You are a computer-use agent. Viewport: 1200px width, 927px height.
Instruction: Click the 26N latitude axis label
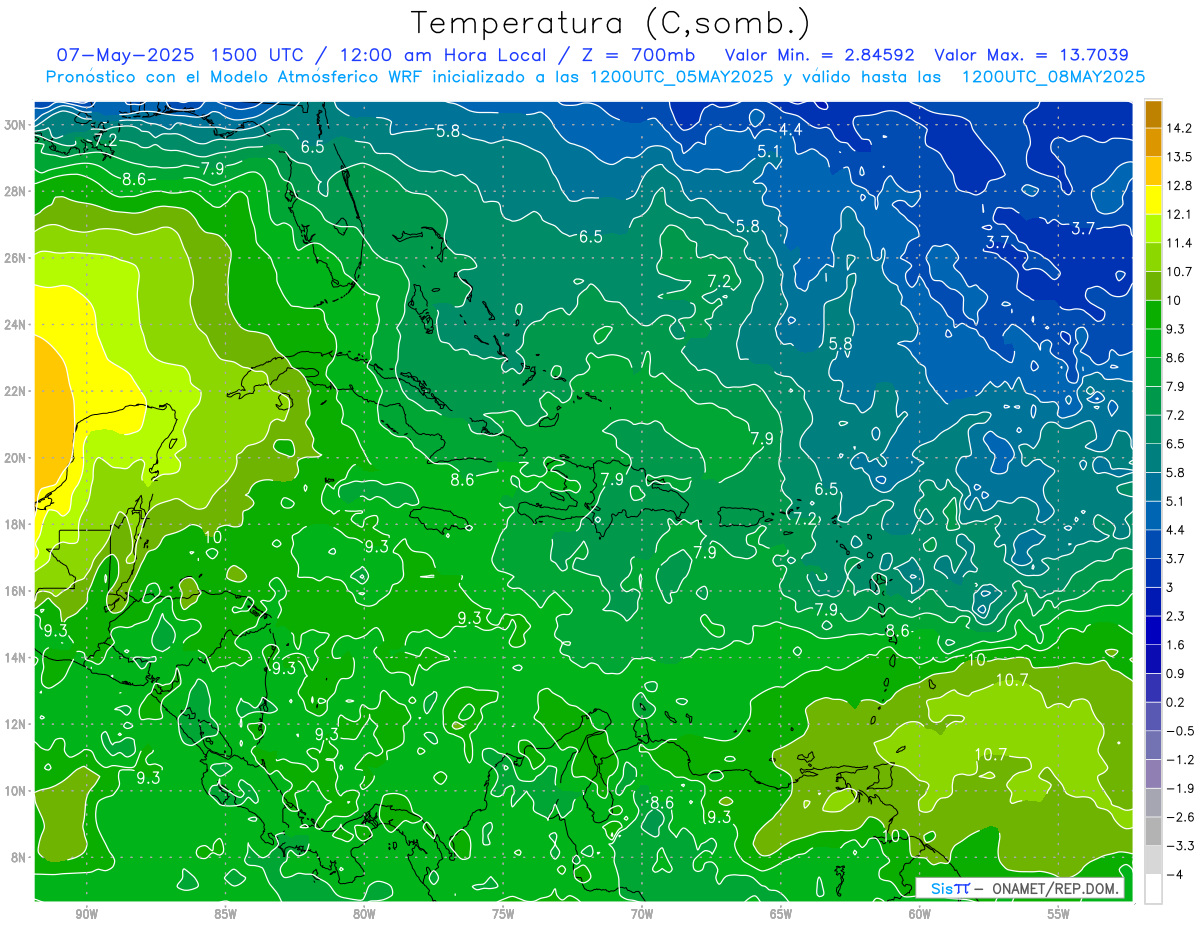(17, 258)
